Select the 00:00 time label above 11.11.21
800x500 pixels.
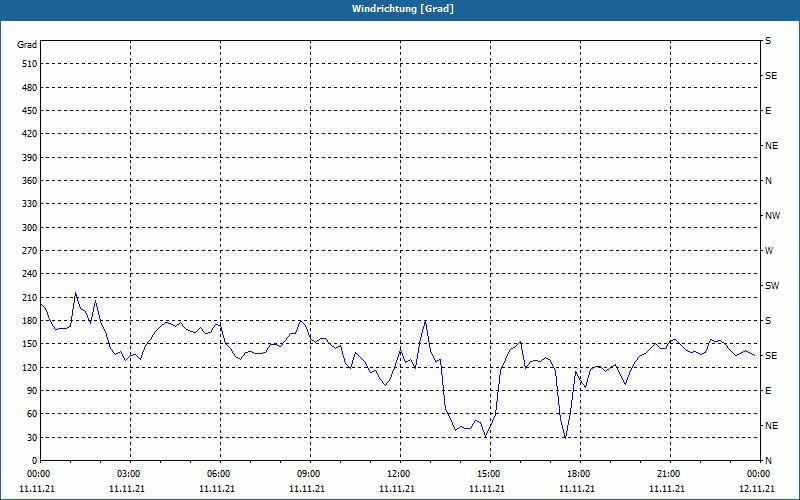[x=37, y=474]
